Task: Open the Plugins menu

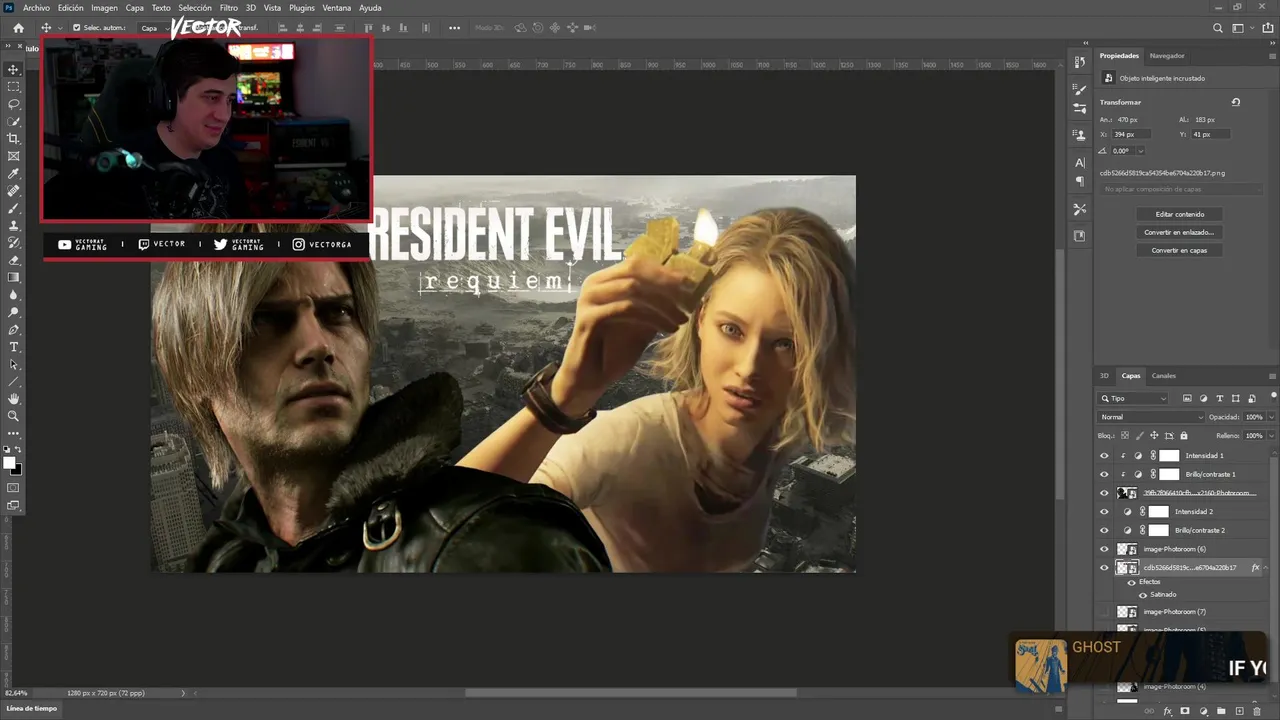Action: 302,8
